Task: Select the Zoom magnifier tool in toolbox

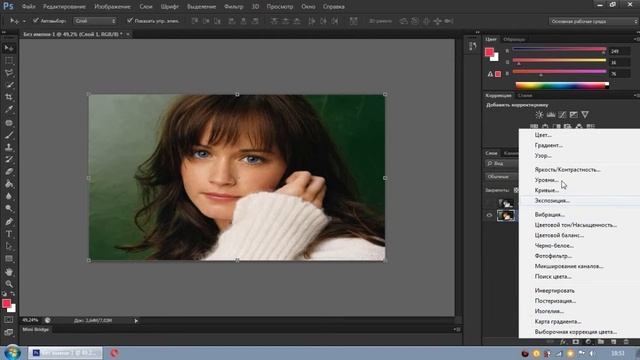Action: (9, 284)
